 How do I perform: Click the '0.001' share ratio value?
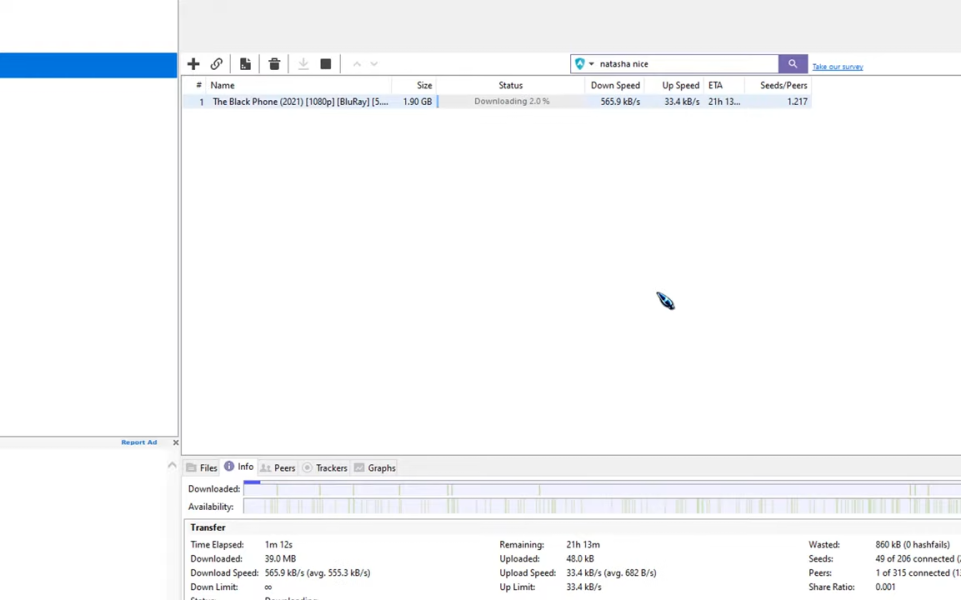pyautogui.click(x=885, y=587)
